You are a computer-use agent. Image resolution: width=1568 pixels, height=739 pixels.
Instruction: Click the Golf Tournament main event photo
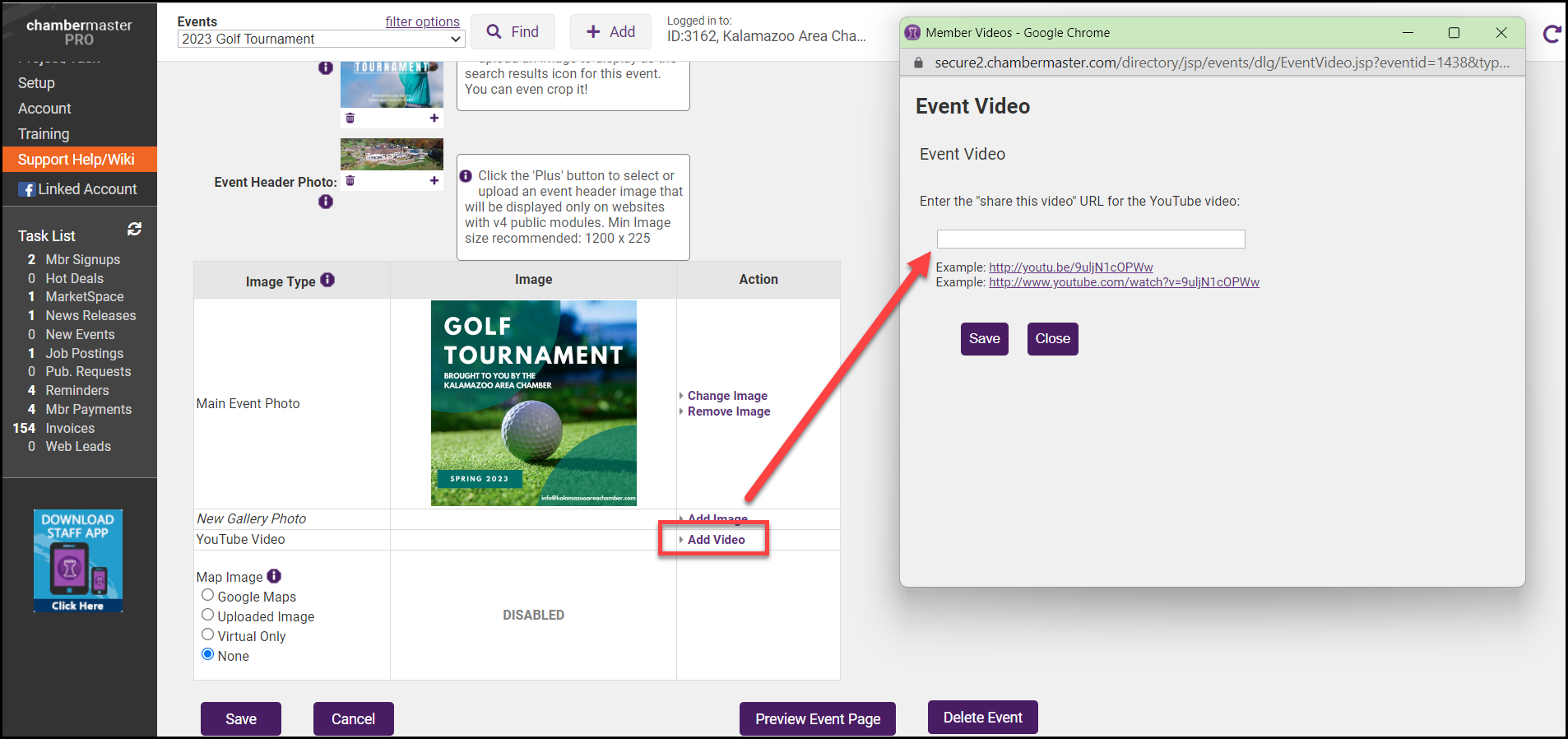click(x=533, y=403)
